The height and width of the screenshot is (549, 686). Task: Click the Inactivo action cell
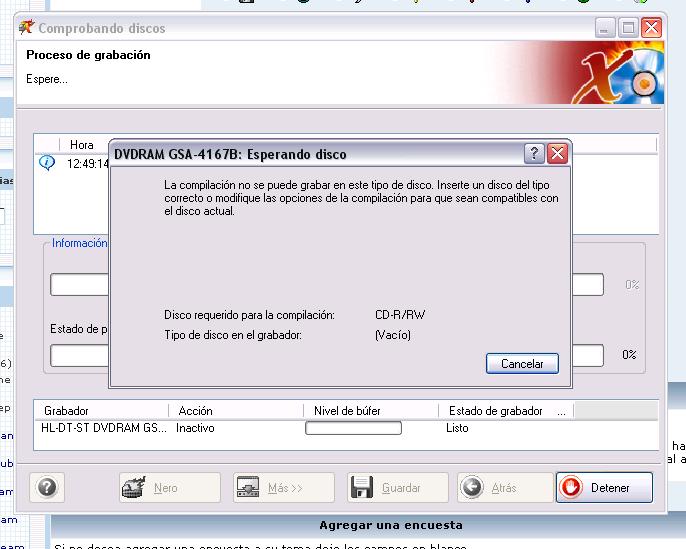195,428
